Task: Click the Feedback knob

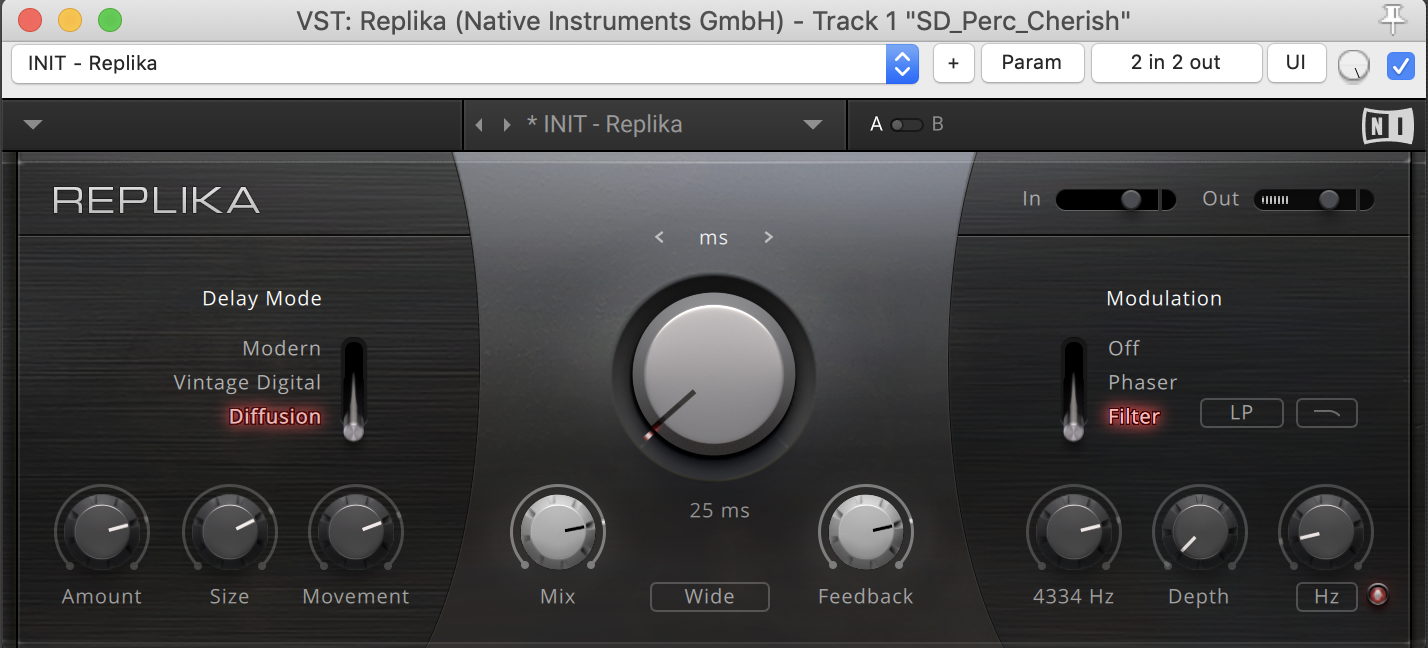Action: [866, 531]
